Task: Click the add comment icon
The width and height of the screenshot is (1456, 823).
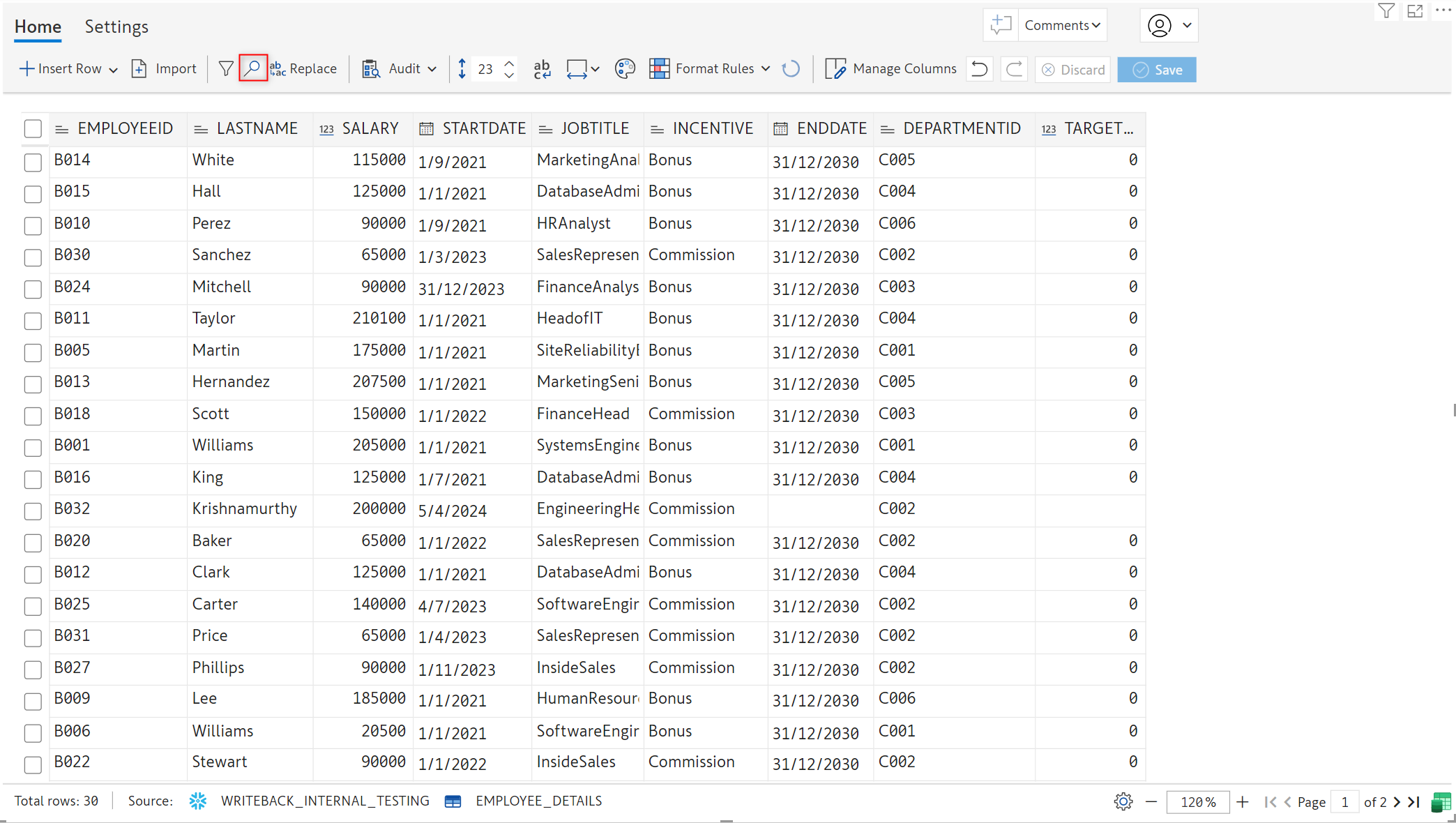Action: (x=1001, y=25)
